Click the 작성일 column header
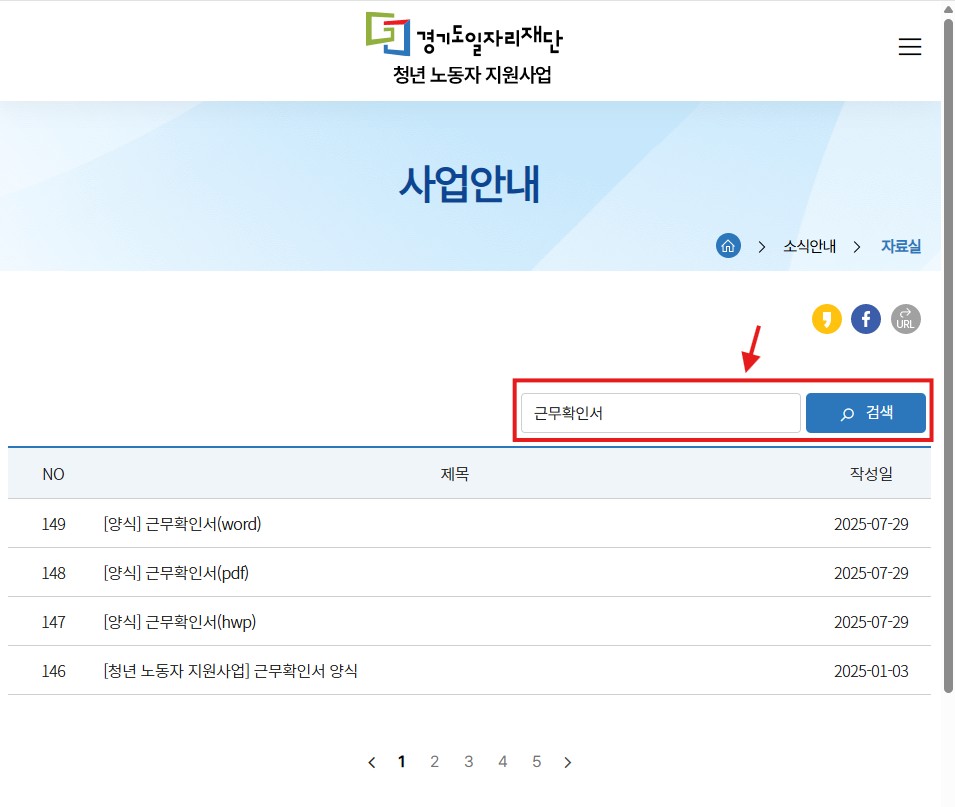Viewport: 955px width, 807px height. [871, 473]
